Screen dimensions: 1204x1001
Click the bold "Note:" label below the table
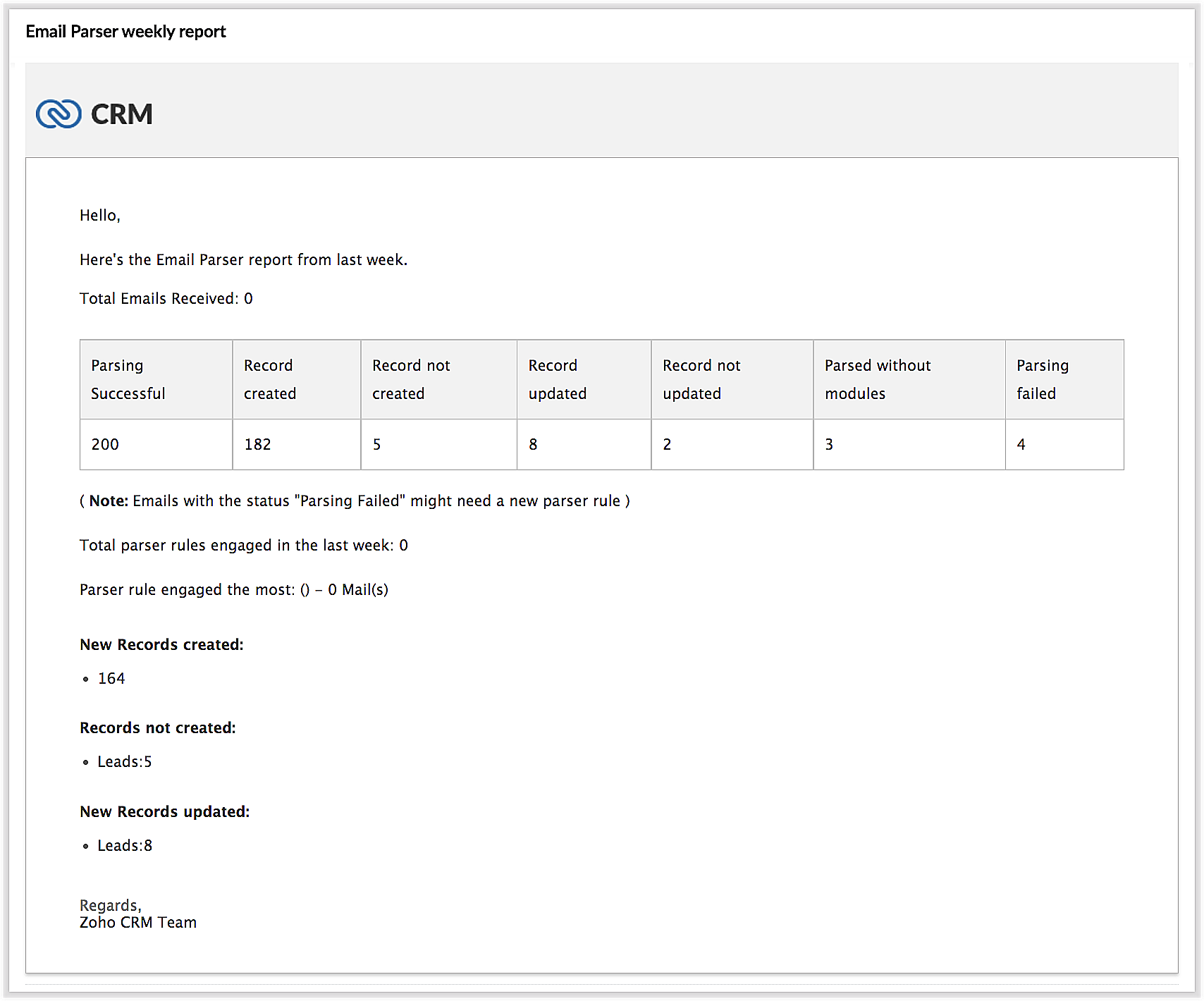tap(109, 500)
